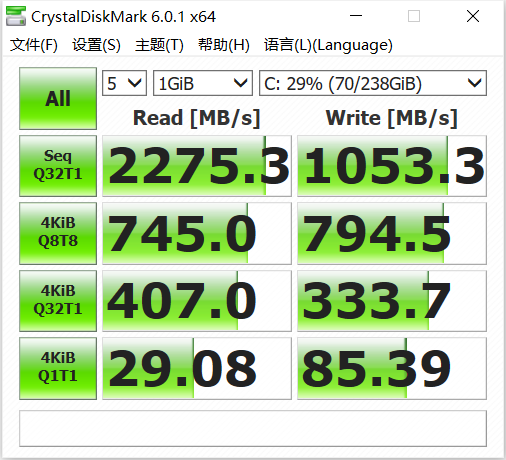Close the CrystalDiskMark window
The width and height of the screenshot is (506, 460).
tap(473, 16)
